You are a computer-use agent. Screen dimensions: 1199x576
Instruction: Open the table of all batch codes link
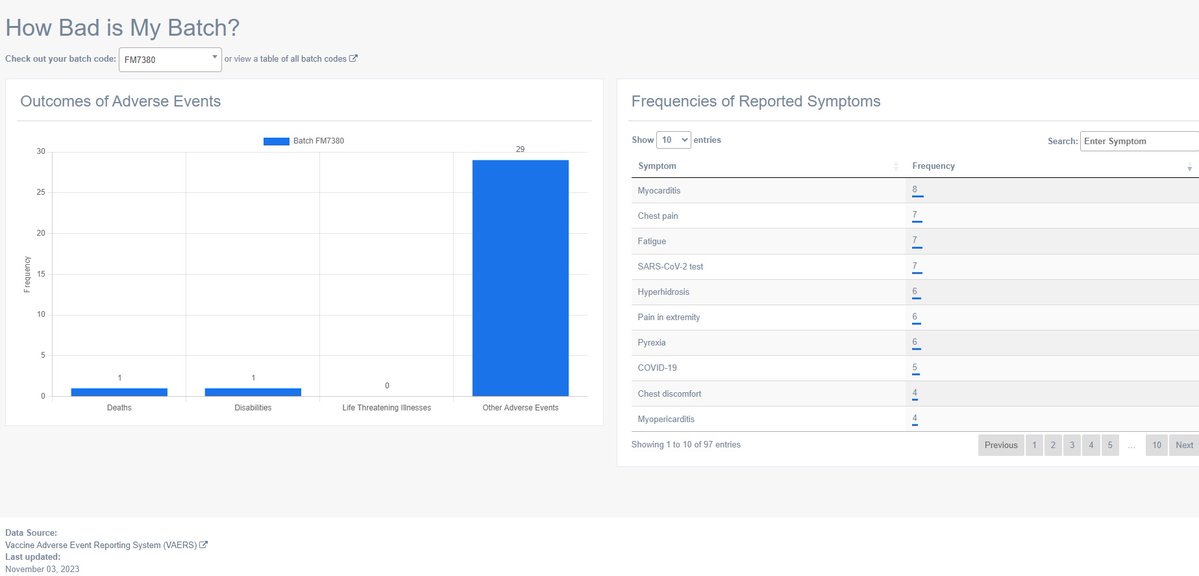coord(303,59)
